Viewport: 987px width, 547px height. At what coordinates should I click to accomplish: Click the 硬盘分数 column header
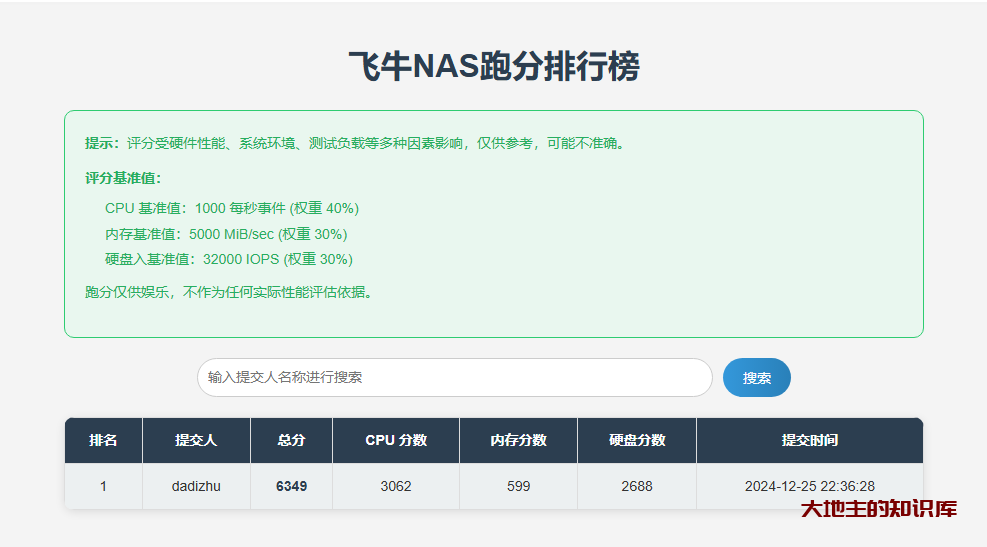(x=637, y=440)
